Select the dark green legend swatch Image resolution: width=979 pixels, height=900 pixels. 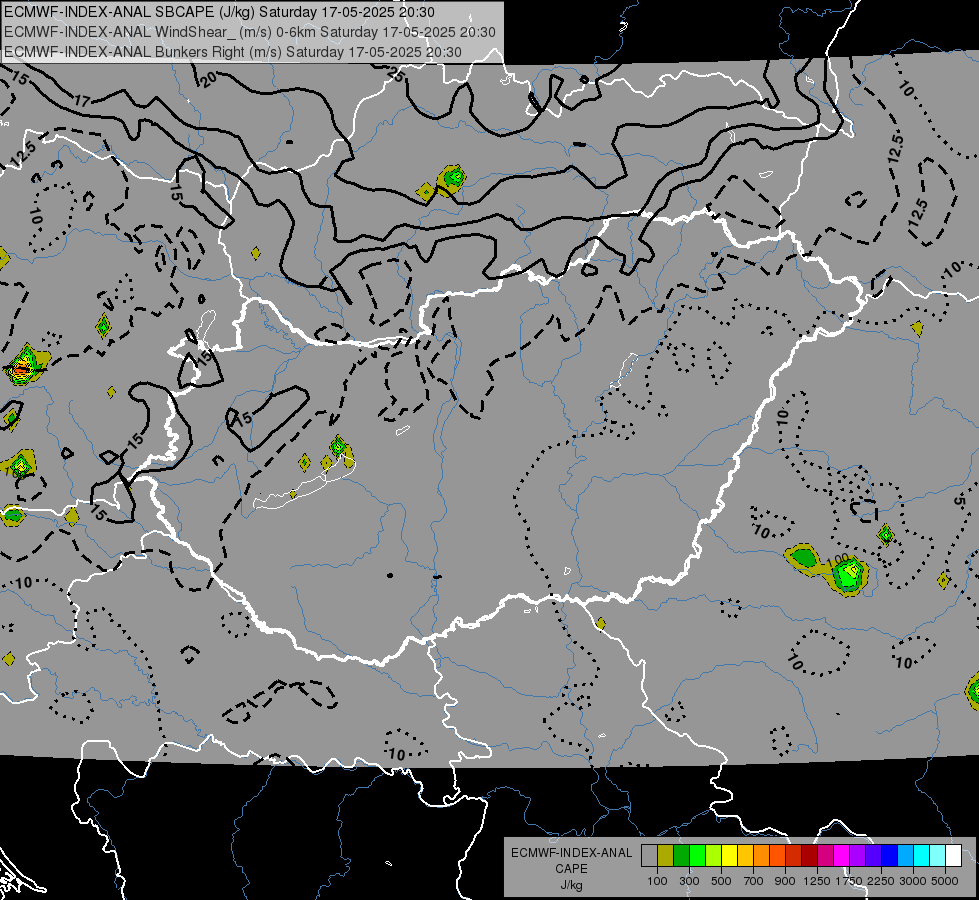point(681,856)
